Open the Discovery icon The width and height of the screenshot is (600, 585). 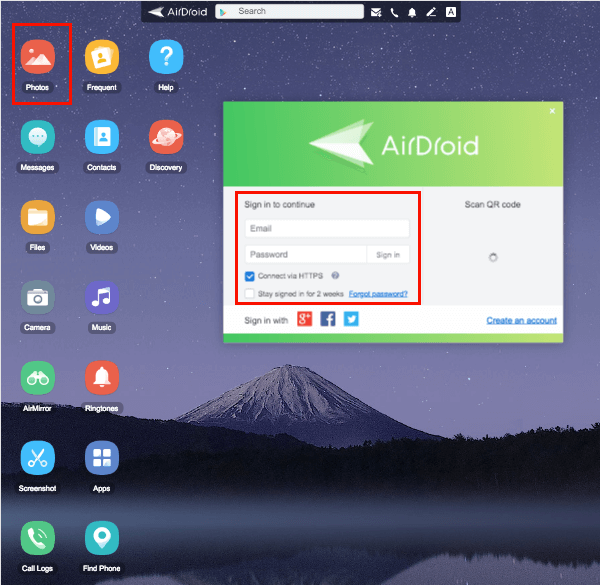click(x=166, y=137)
